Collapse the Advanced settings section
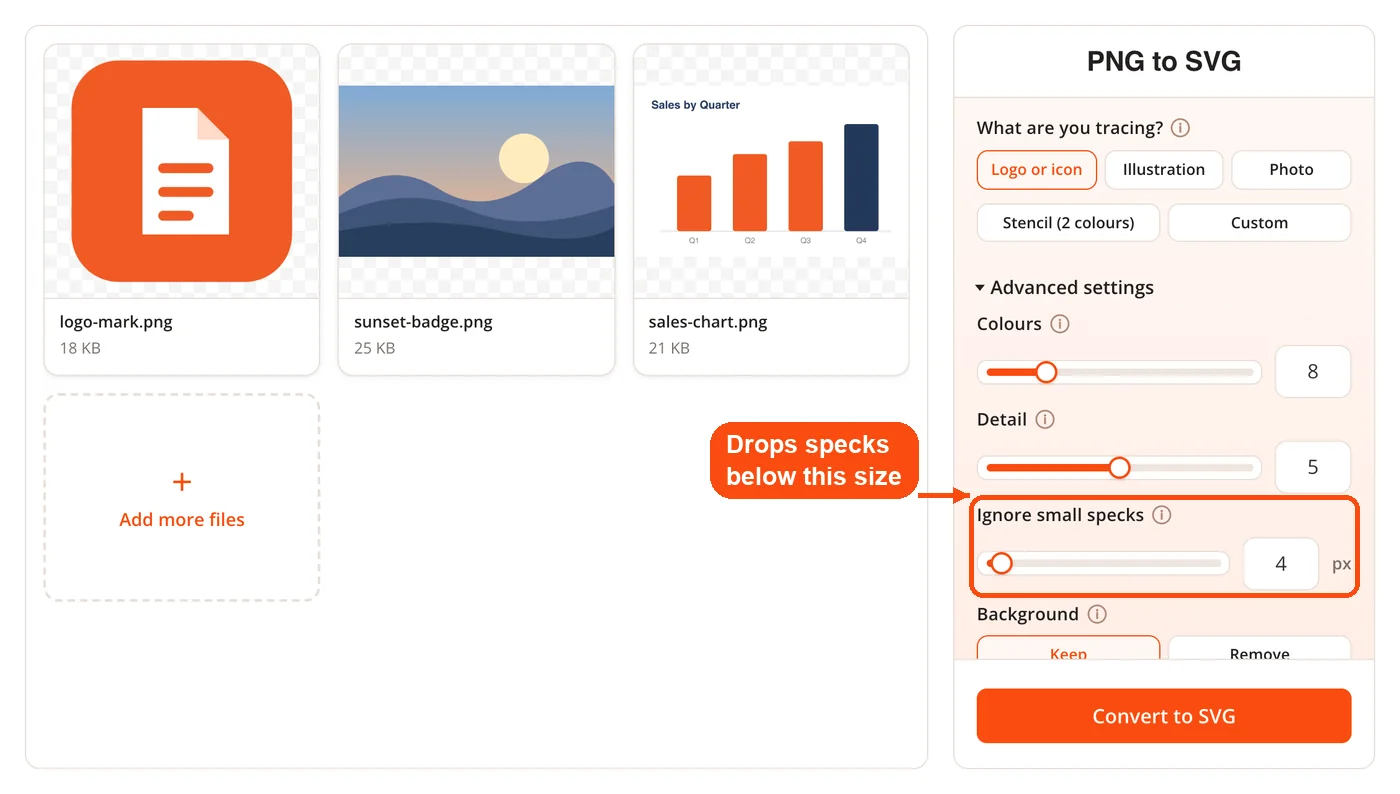This screenshot has width=1400, height=794. (x=1065, y=288)
